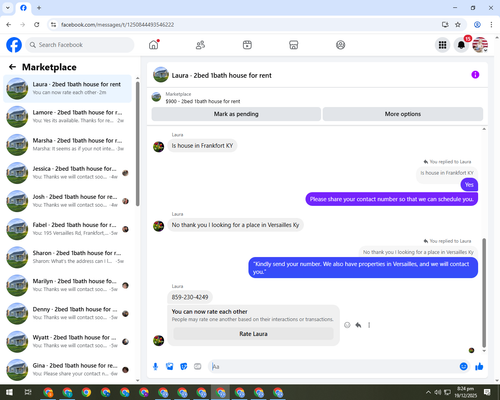Open Fabel conversation in the list
Image resolution: width=500 pixels, height=400 pixels.
[67, 229]
